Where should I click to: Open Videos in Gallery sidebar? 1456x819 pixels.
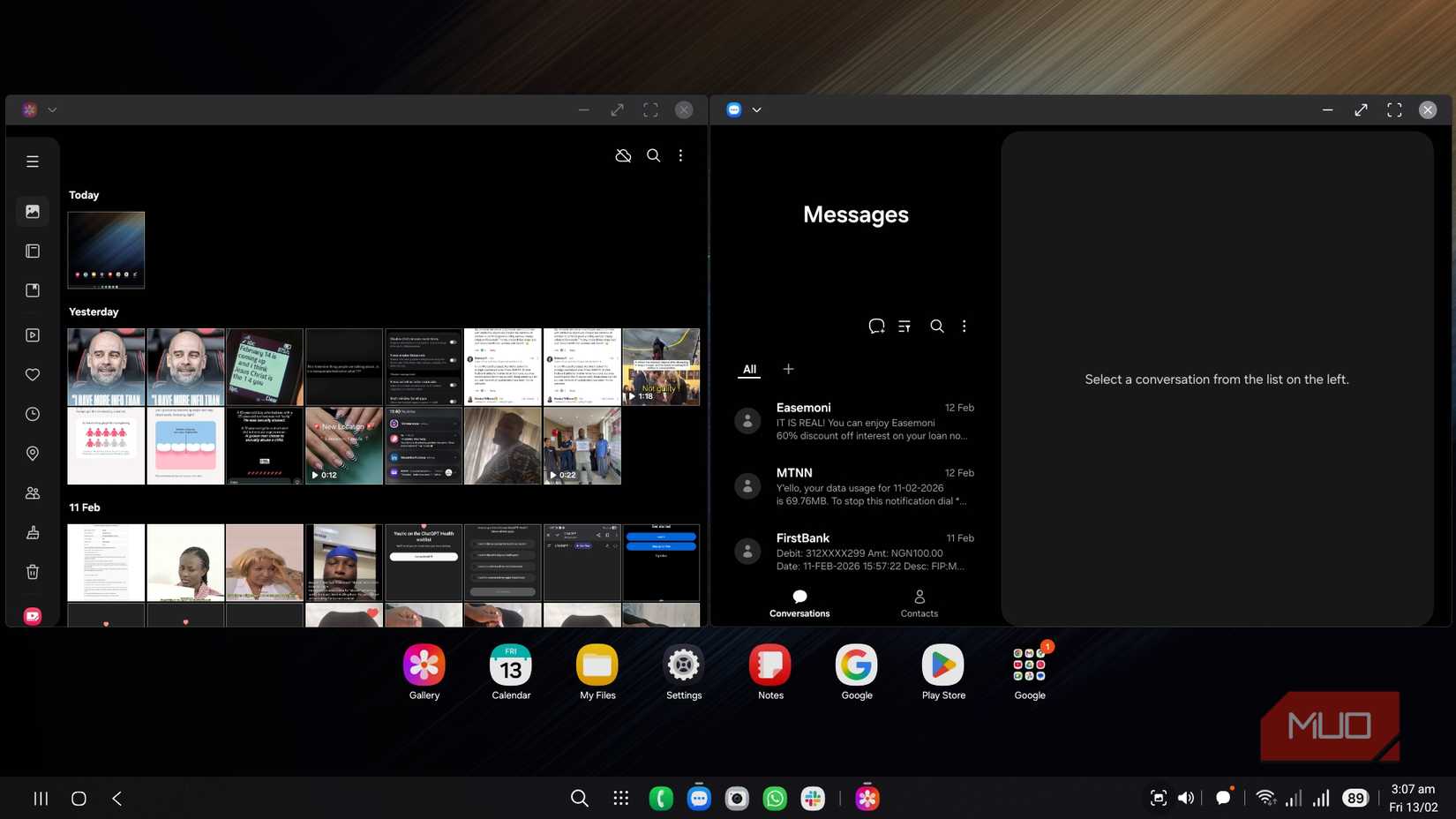[33, 335]
